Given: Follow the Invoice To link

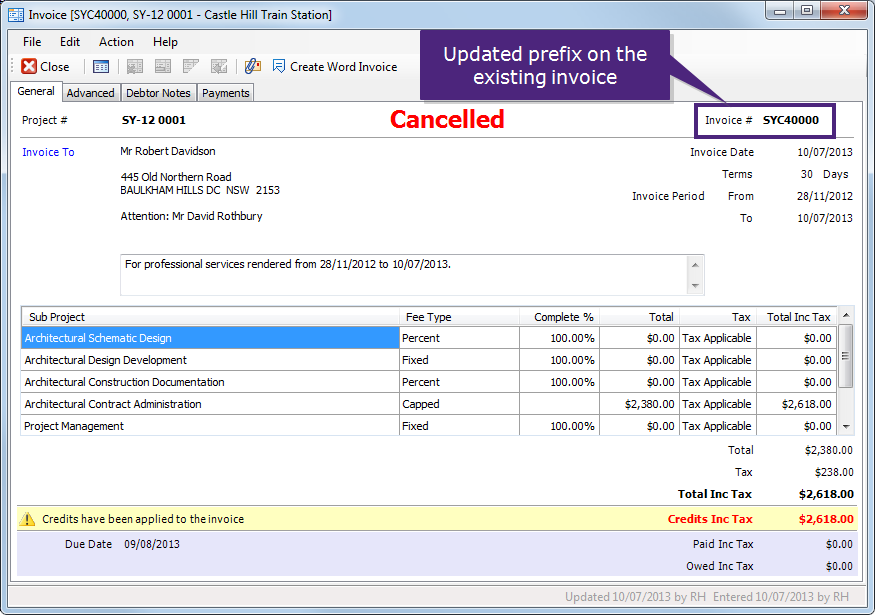Looking at the screenshot, I should tap(48, 152).
